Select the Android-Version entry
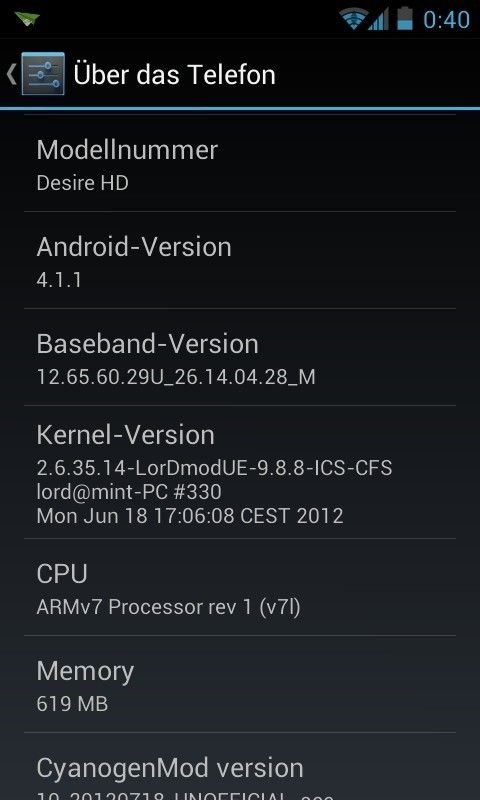 240,260
